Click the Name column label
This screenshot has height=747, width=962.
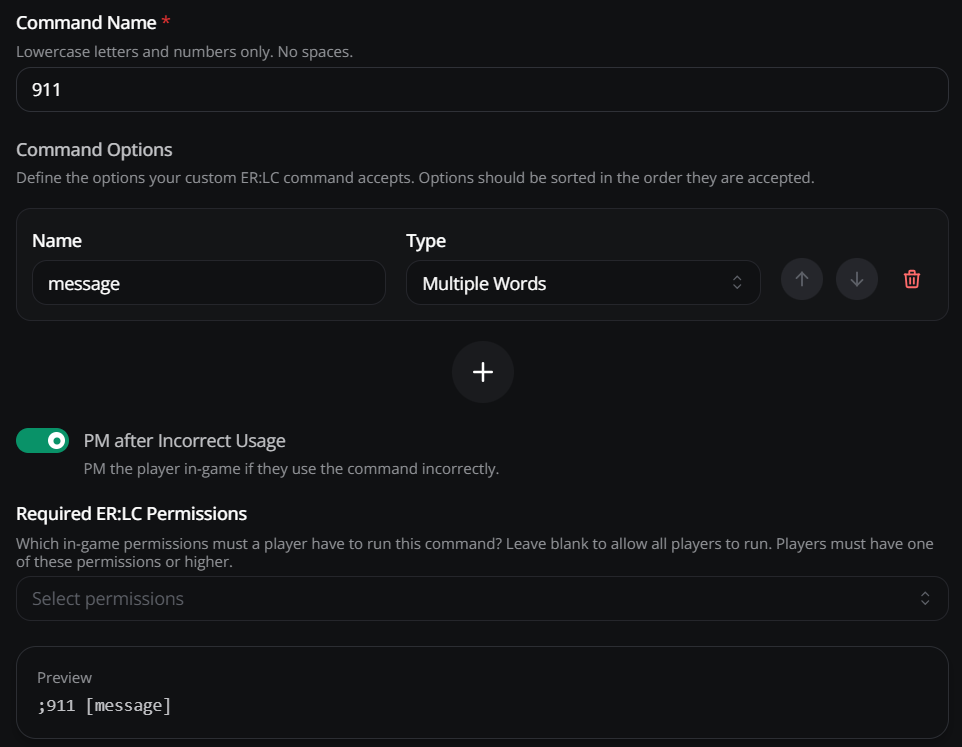56,240
